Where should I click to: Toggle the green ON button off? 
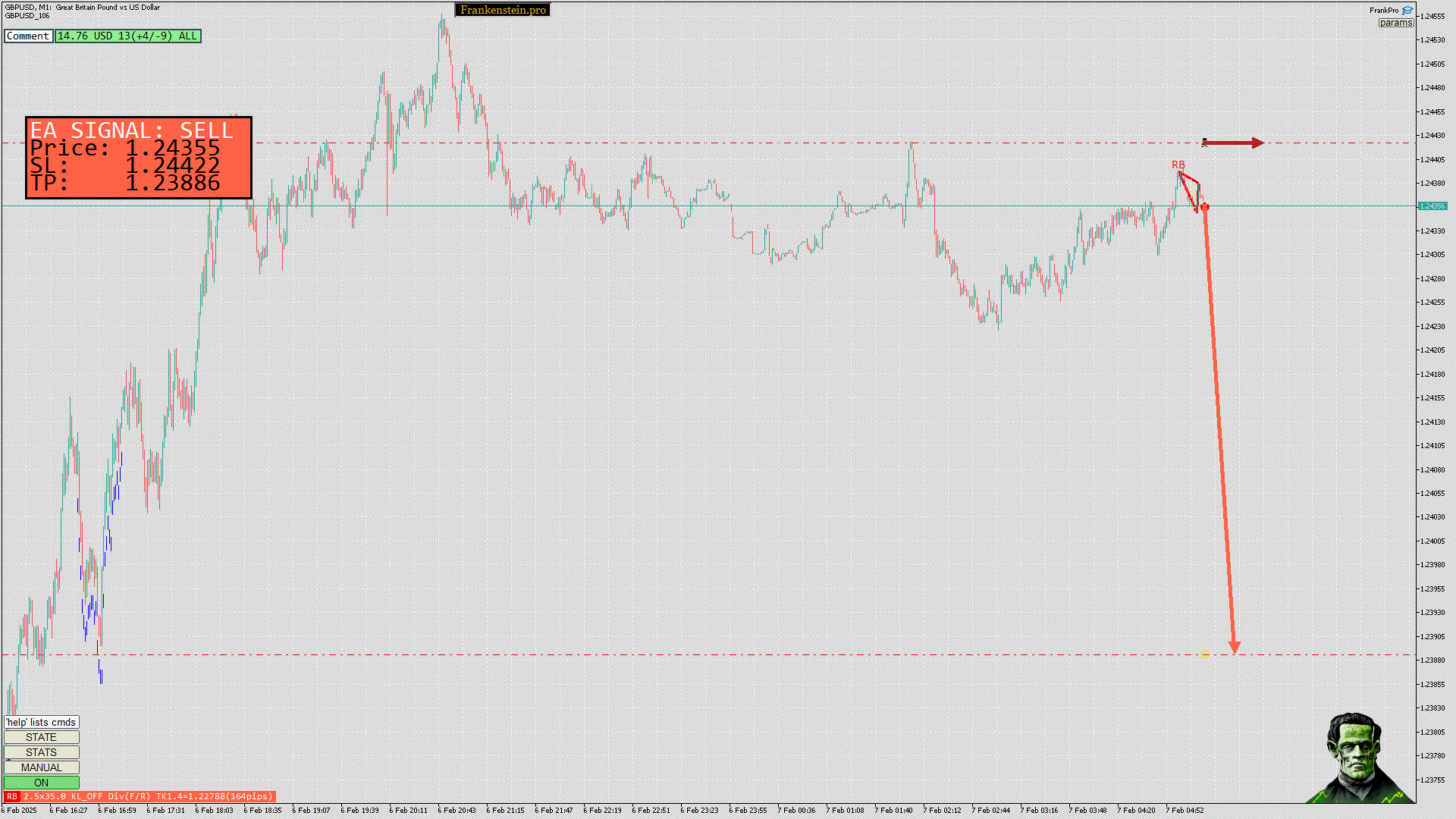pos(41,783)
